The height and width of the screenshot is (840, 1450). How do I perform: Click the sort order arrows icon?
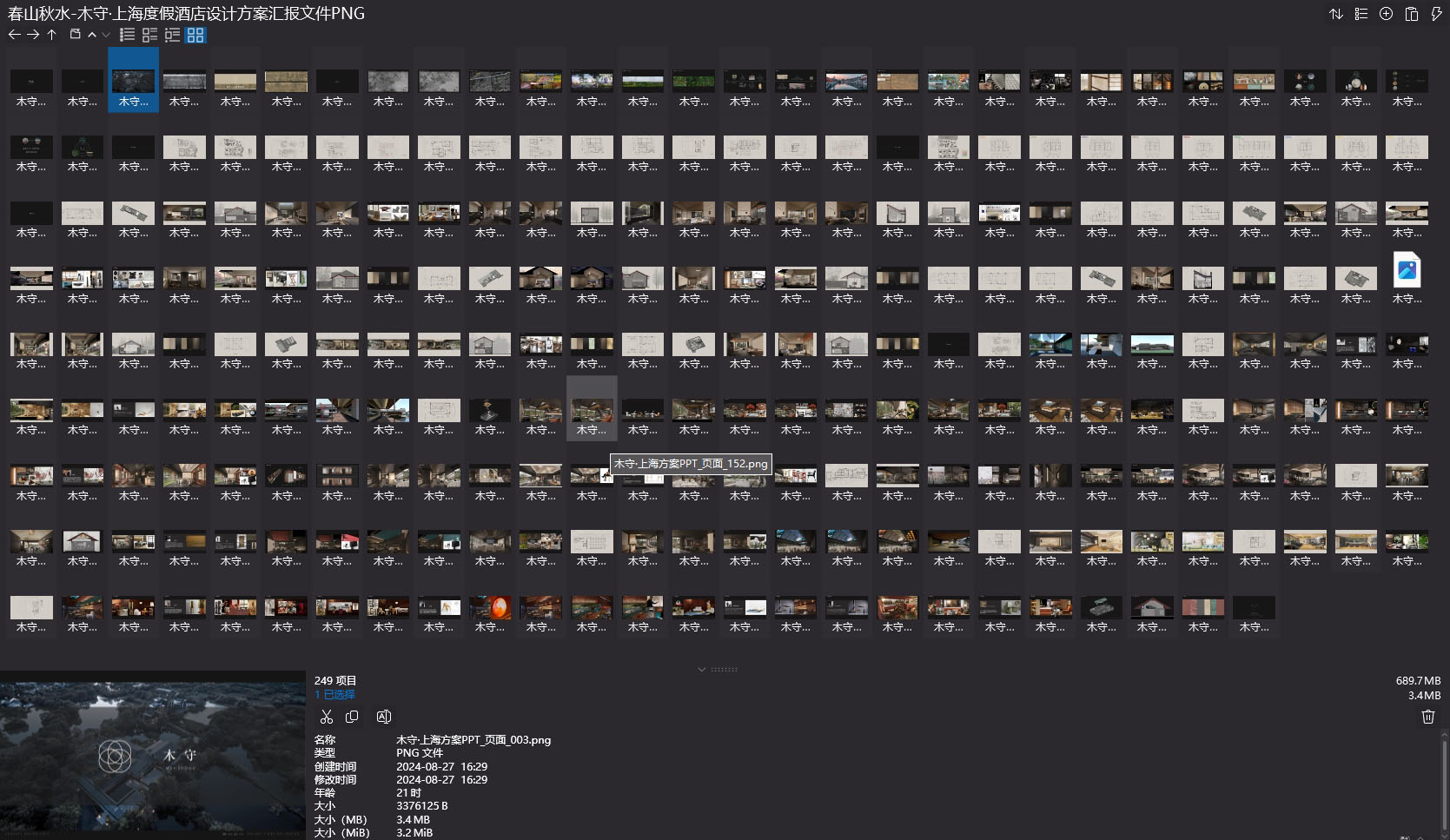[x=1336, y=14]
